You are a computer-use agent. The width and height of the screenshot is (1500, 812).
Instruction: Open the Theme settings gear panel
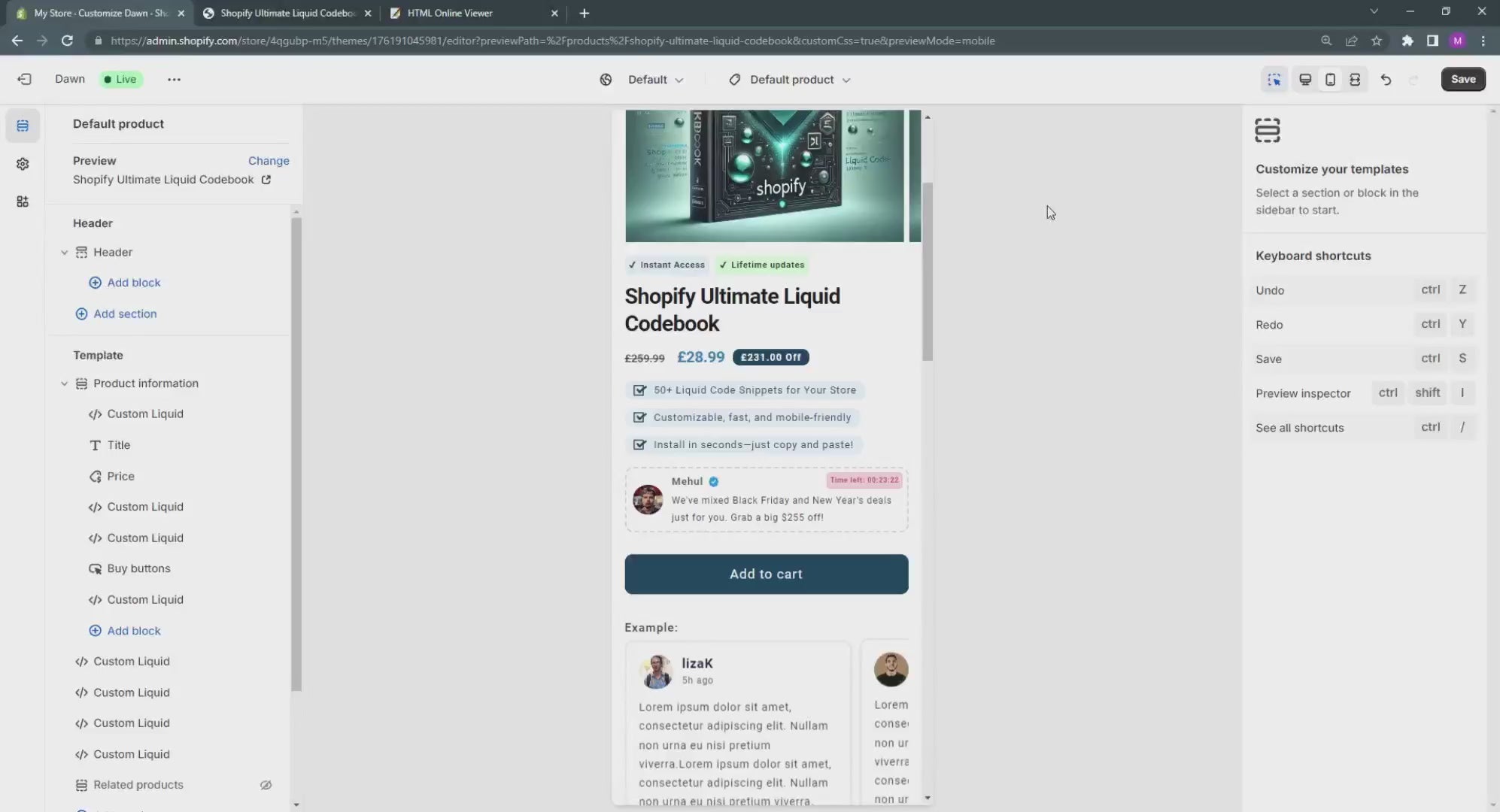(23, 163)
